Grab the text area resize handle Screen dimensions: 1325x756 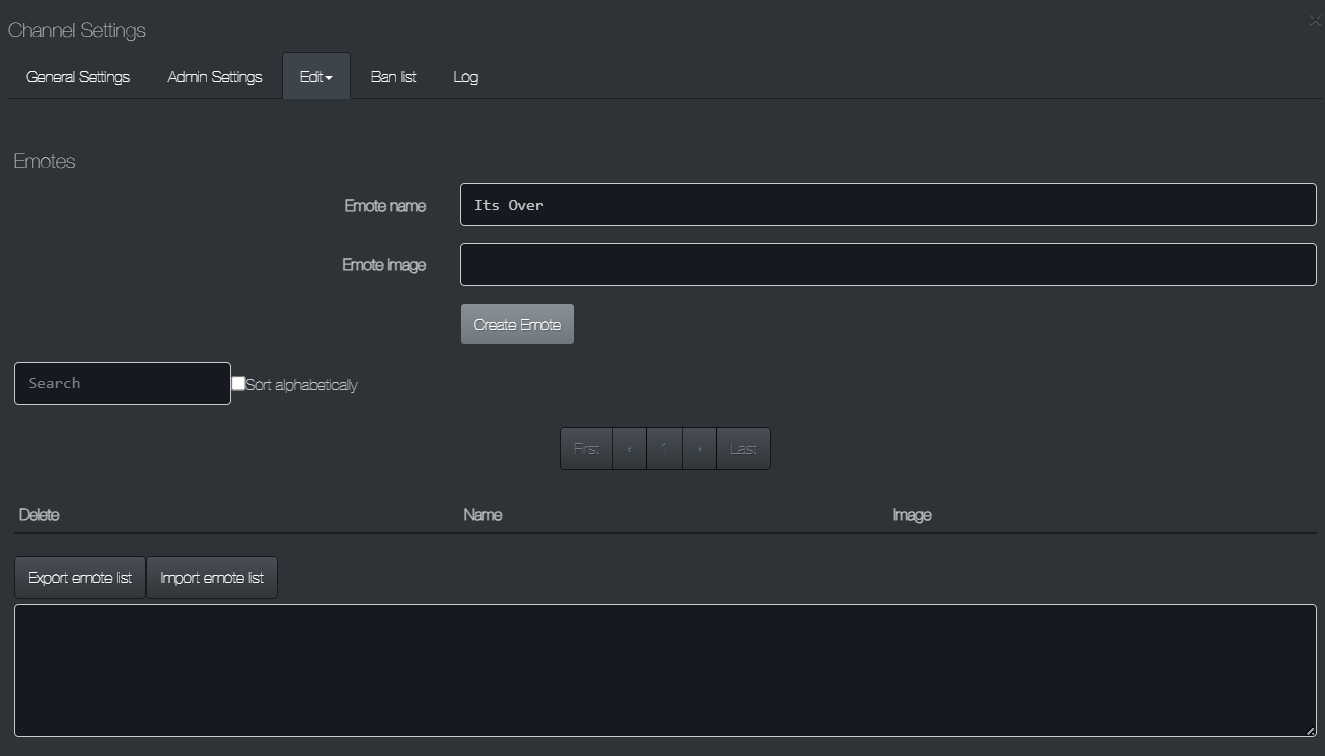tap(1310, 731)
